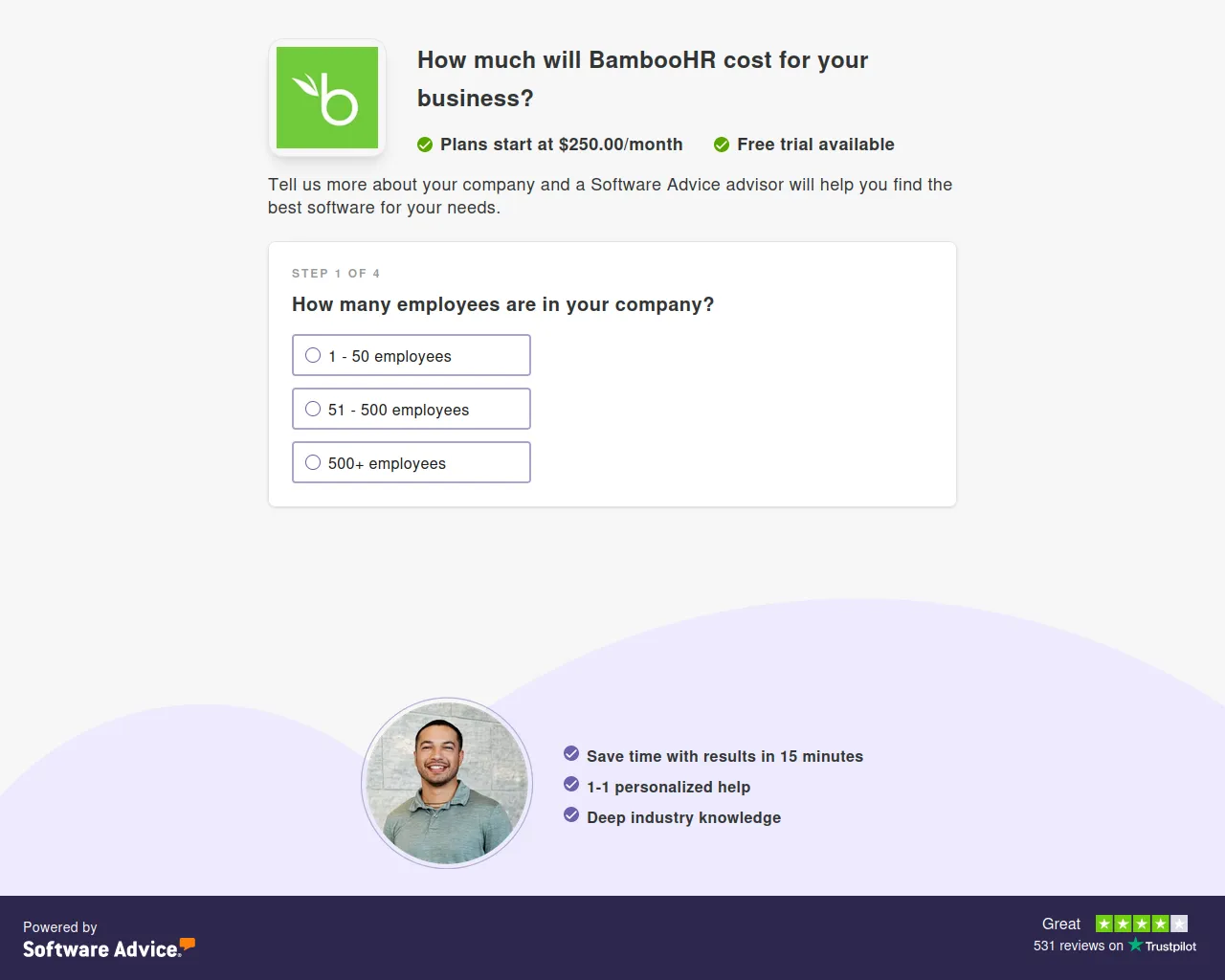This screenshot has width=1225, height=980.
Task: Click the 'Tell us more about your company' paragraph
Action: 611,196
